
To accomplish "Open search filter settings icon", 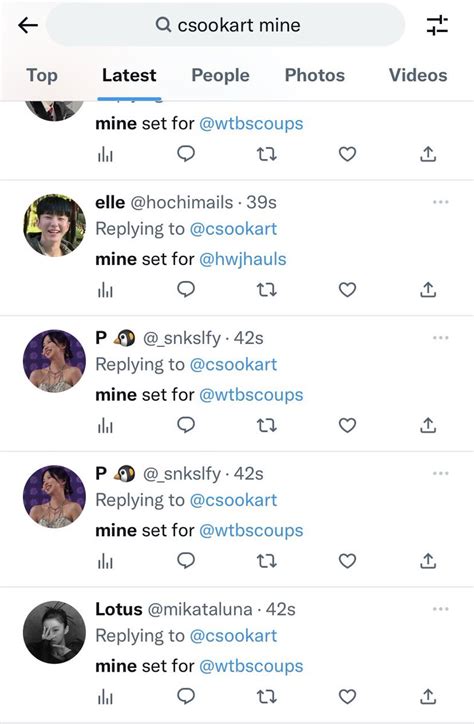I will pyautogui.click(x=437, y=25).
